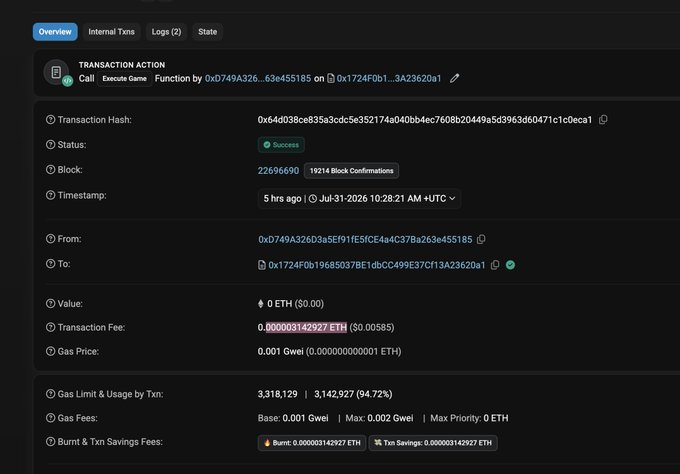Click the 19214 Block Confirmations badge
Screen dimensions: 680x474
[x=351, y=171]
